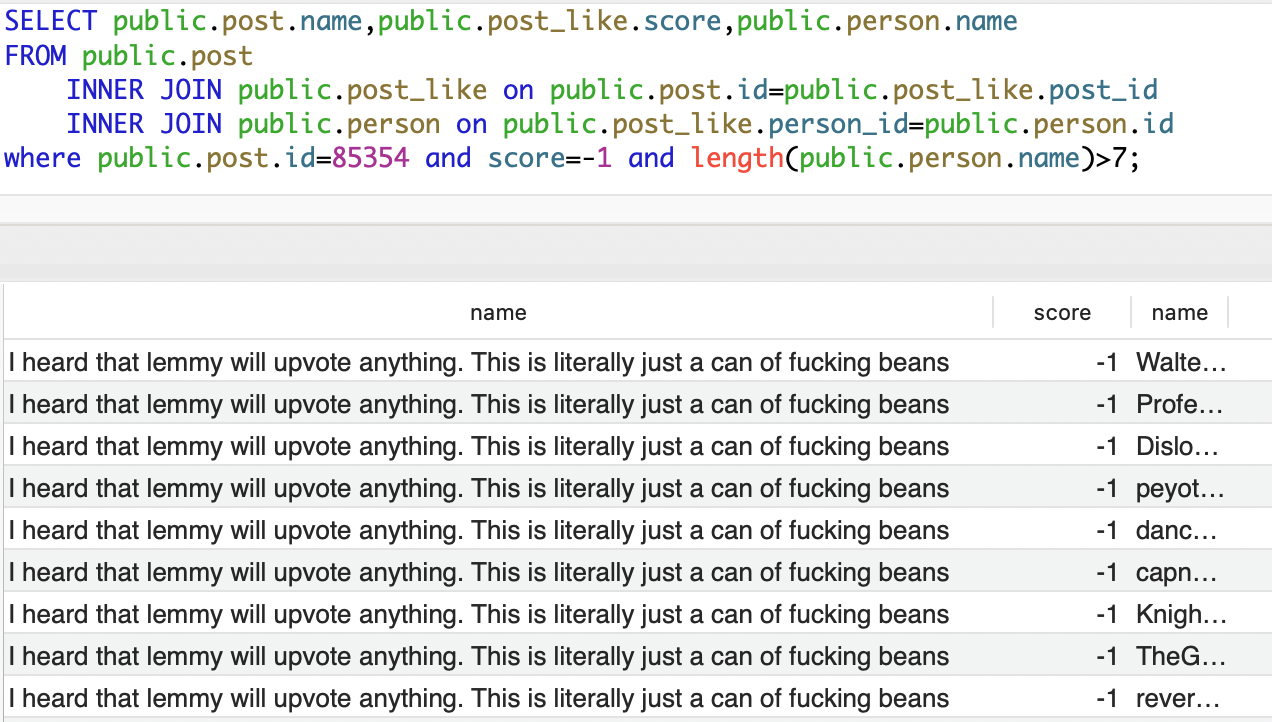Click the post title in the rever… row

478,698
